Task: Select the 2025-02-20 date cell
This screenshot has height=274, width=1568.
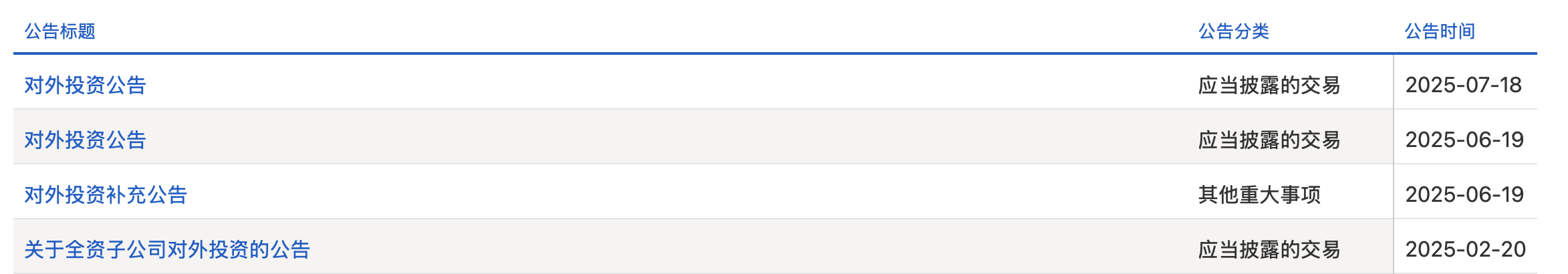Action: point(1465,249)
